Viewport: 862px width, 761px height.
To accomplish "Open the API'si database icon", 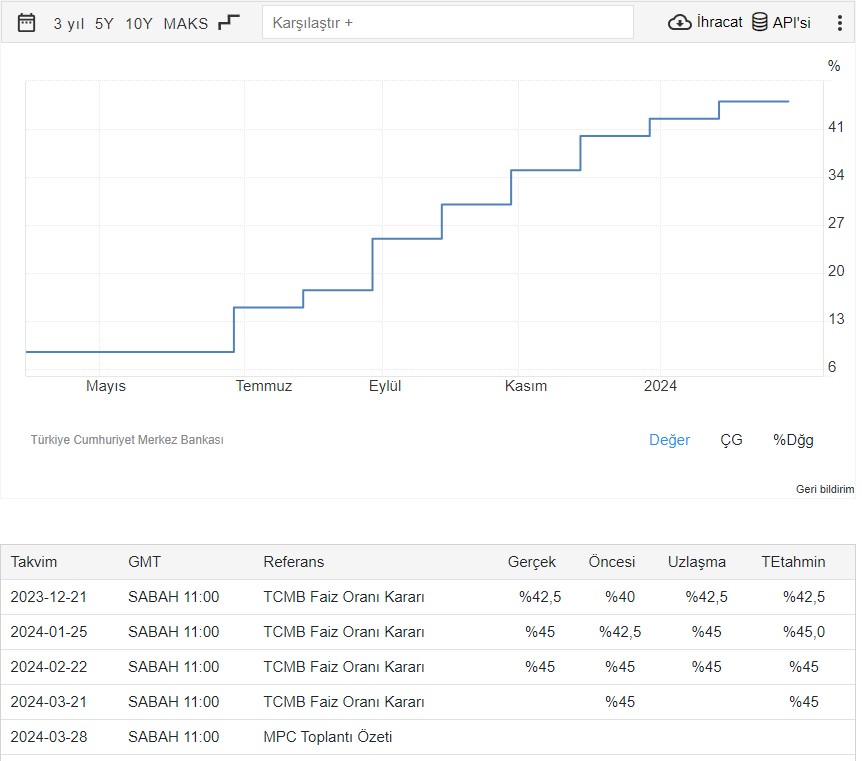I will [760, 22].
